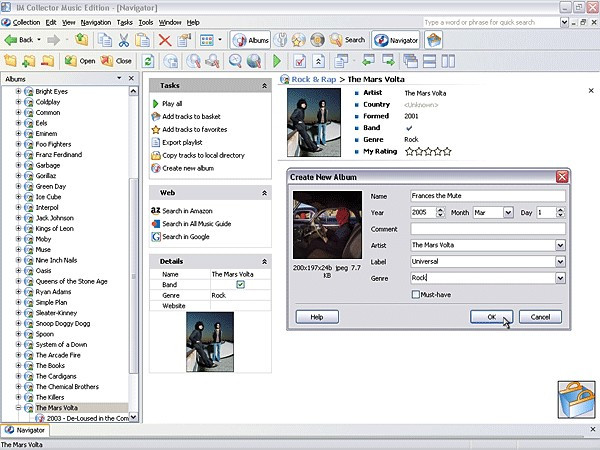Click the red X Delete icon

165,40
